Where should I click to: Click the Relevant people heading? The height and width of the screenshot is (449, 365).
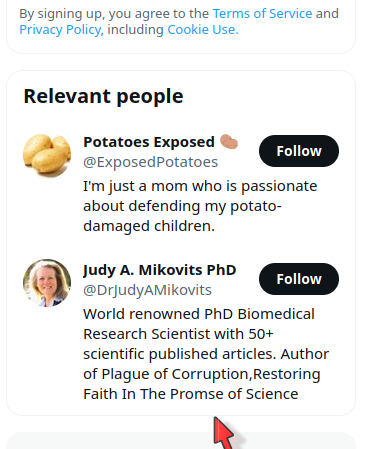(103, 96)
